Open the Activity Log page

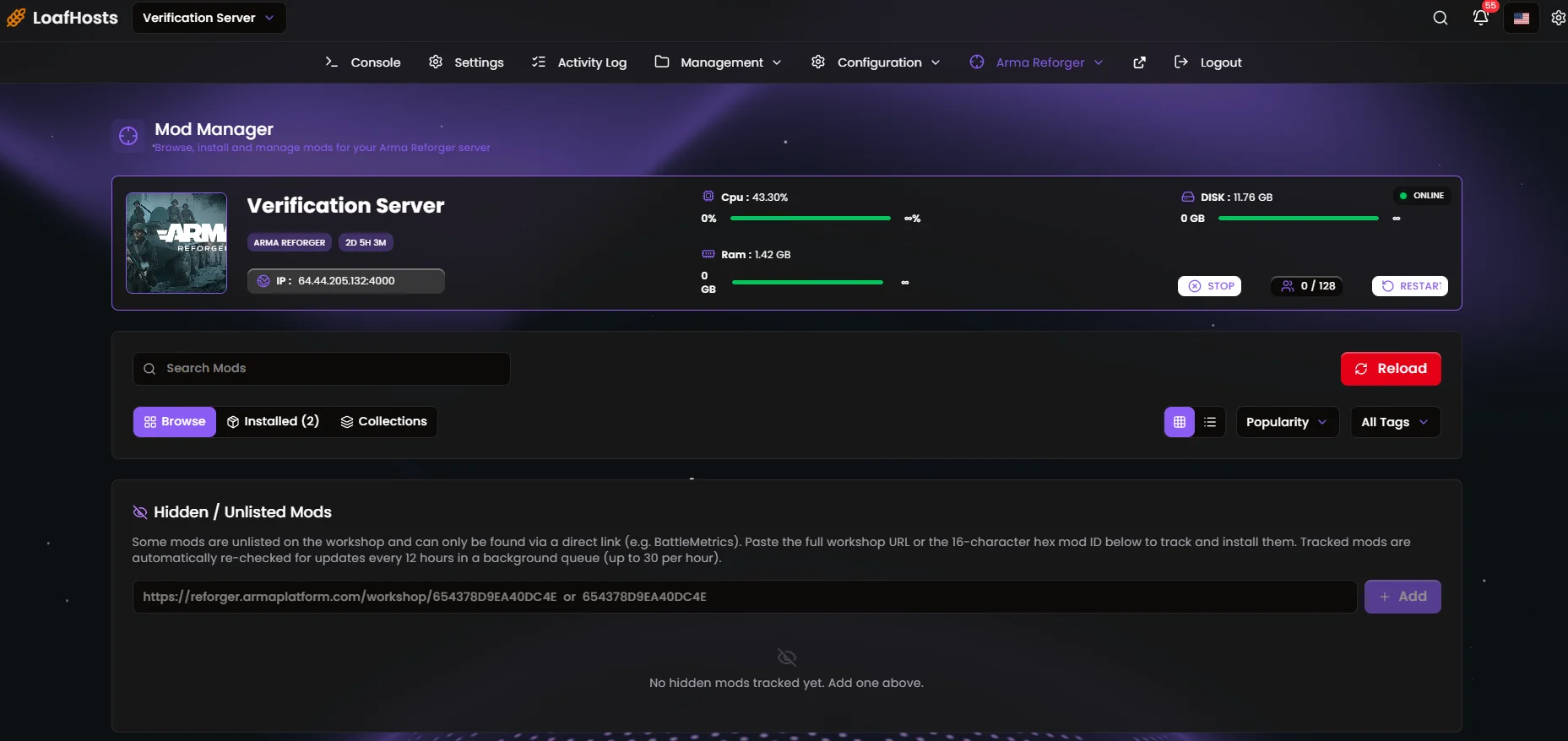[x=579, y=62]
